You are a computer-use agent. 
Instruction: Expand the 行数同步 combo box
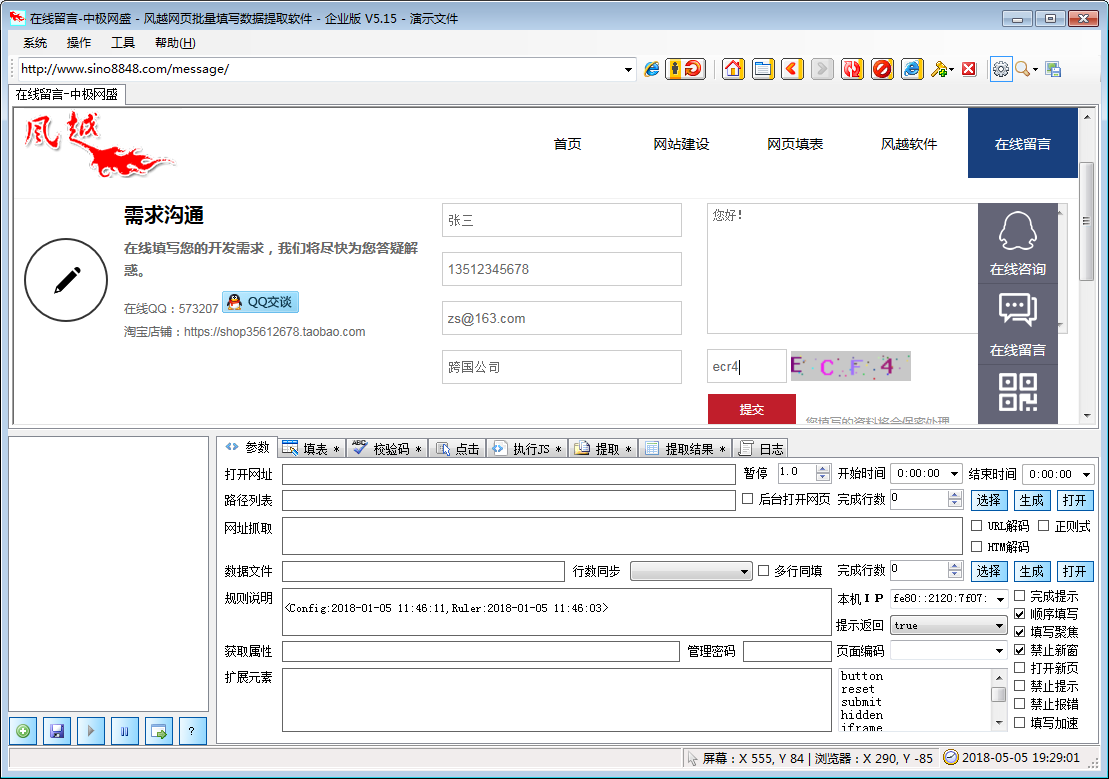click(x=744, y=572)
